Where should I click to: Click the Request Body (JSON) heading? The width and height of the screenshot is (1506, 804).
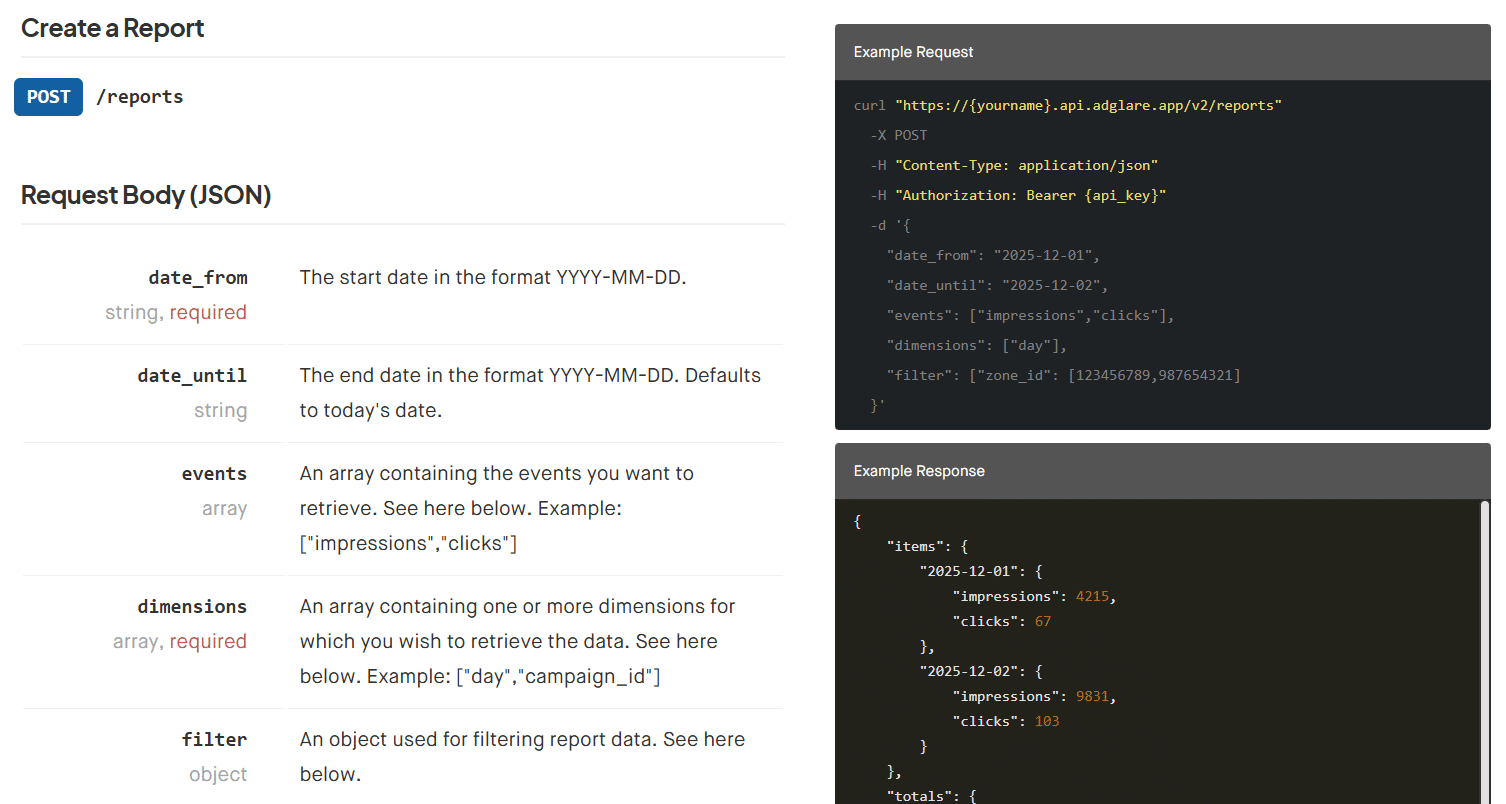click(146, 195)
